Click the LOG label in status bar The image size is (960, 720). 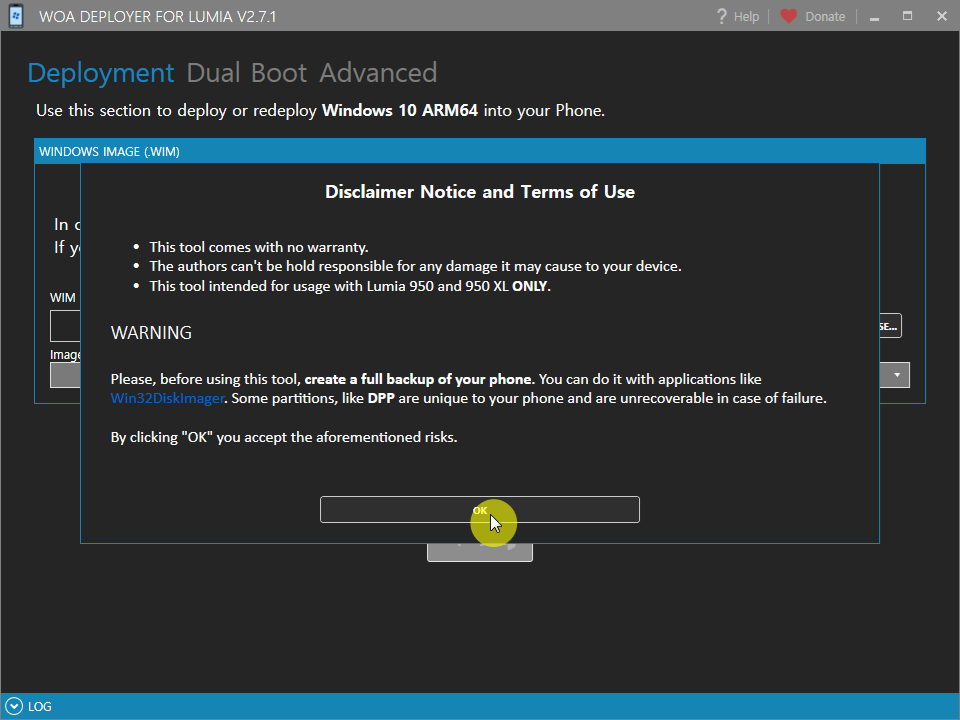(x=40, y=707)
